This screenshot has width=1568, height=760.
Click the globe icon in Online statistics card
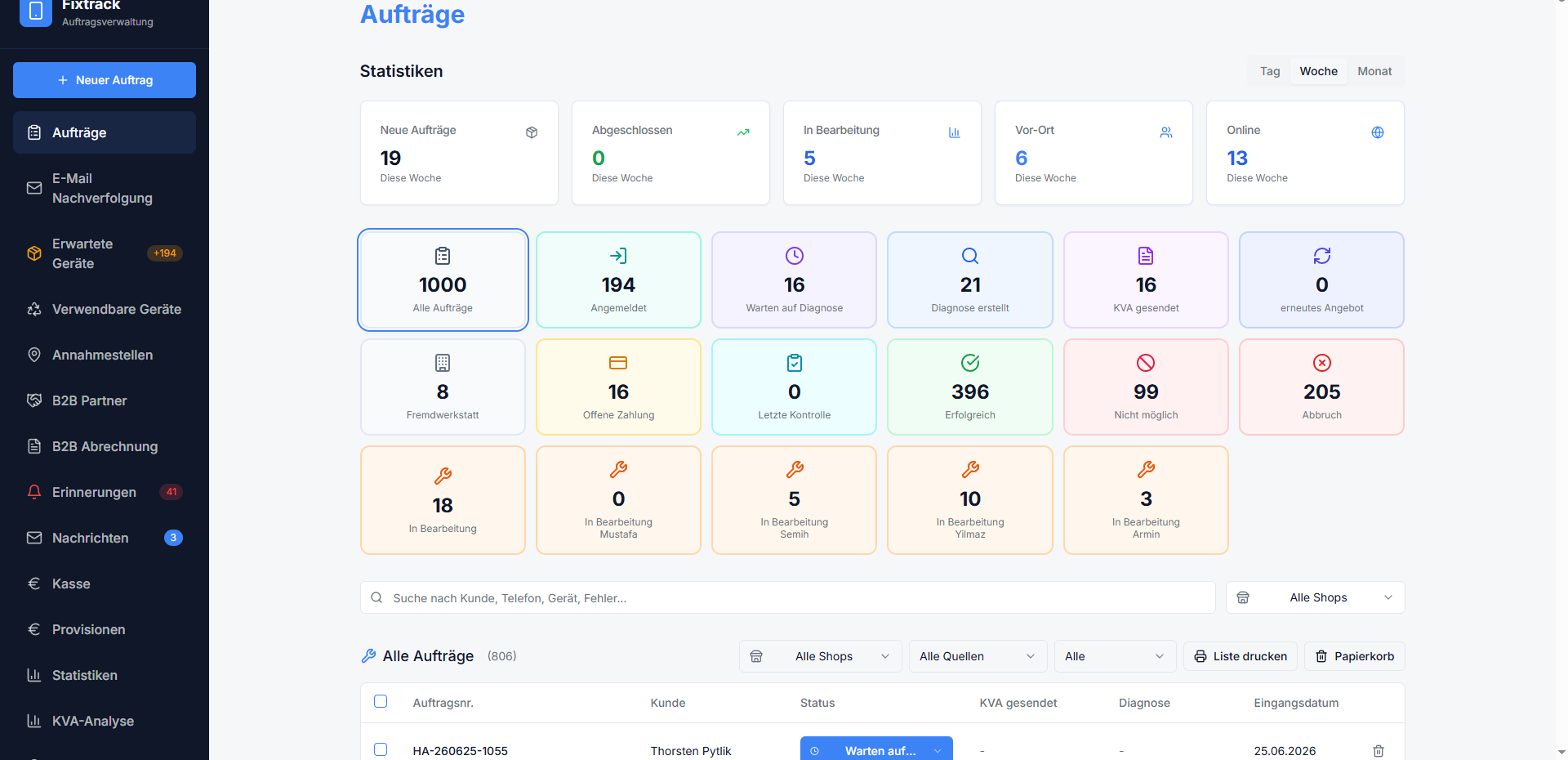(1377, 132)
